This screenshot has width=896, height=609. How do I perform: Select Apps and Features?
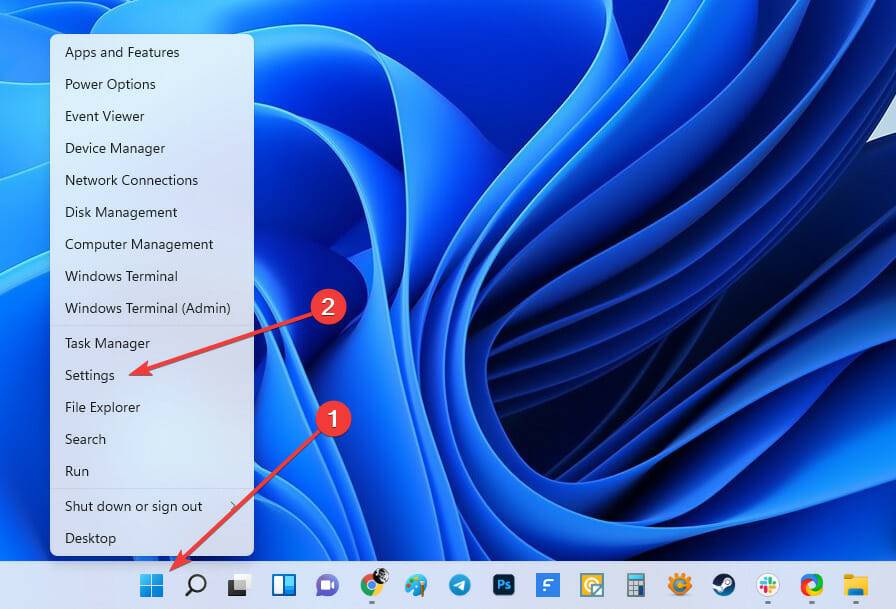pos(122,52)
